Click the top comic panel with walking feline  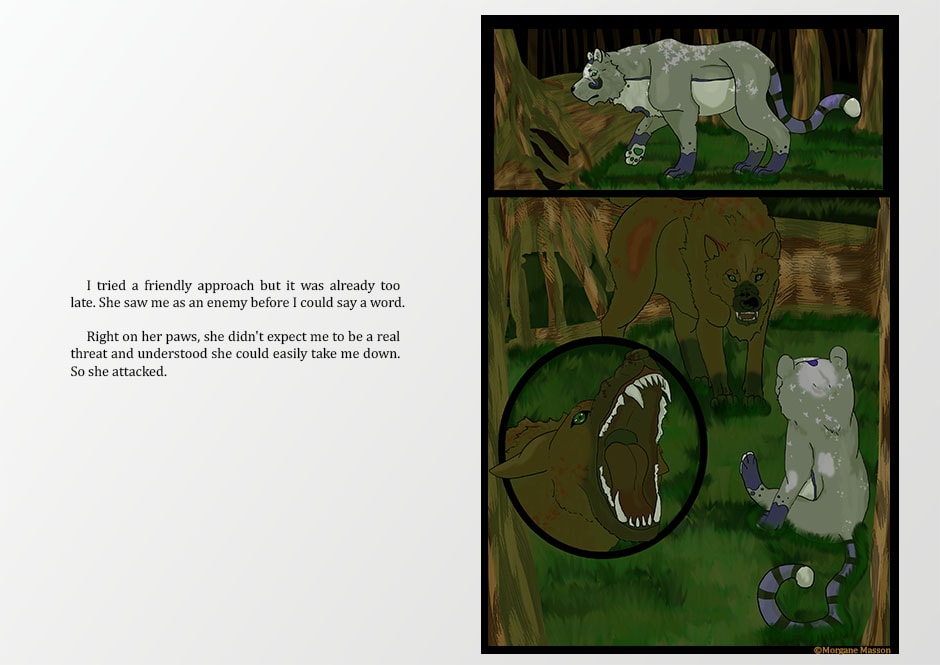tap(688, 109)
